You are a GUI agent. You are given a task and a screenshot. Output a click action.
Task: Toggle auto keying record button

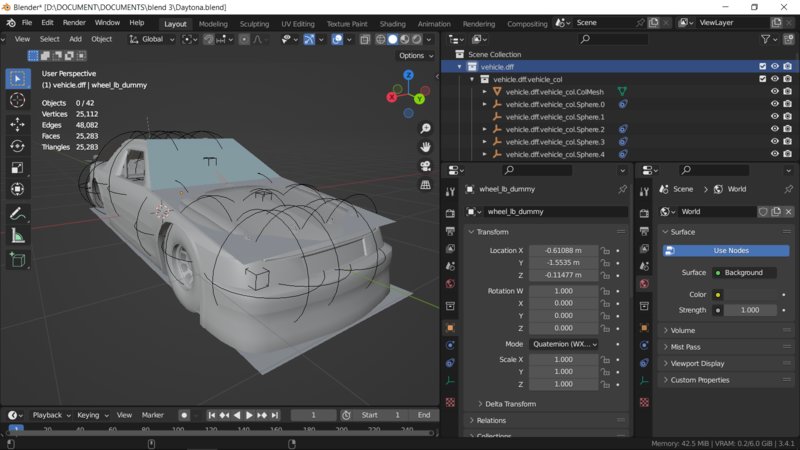(184, 415)
